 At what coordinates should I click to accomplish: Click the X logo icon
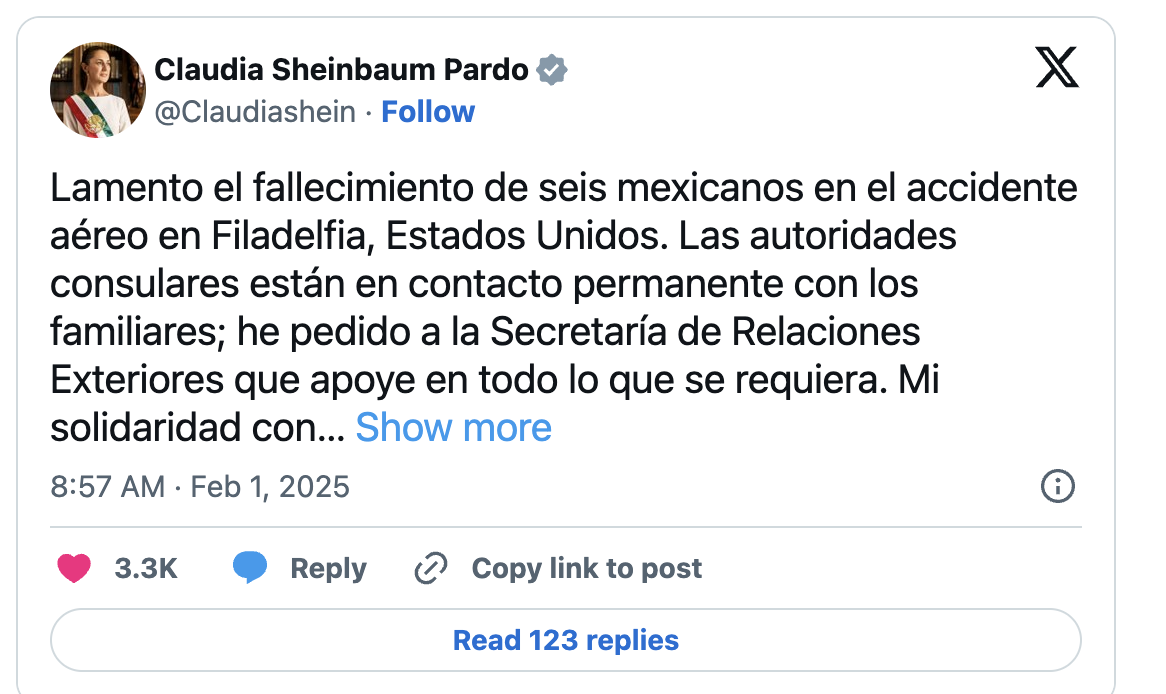click(x=1056, y=68)
